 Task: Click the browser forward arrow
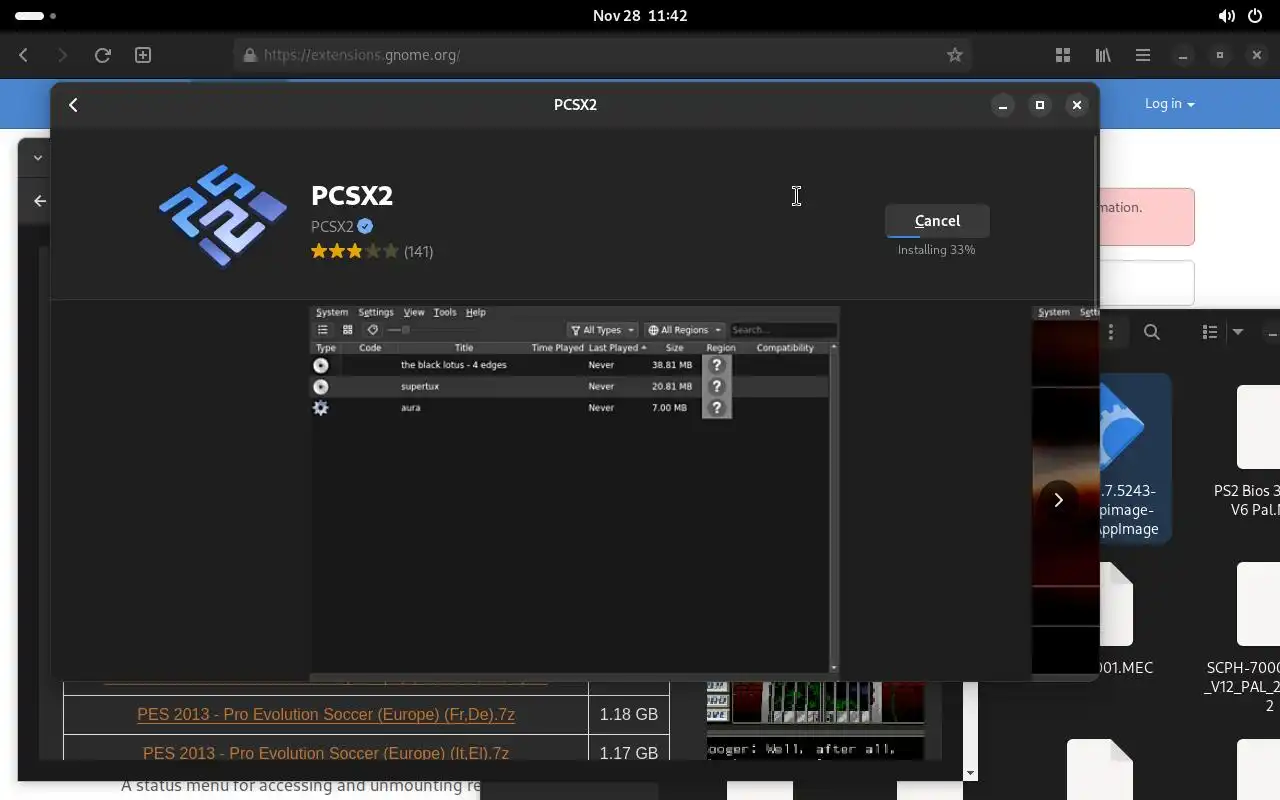tap(62, 56)
